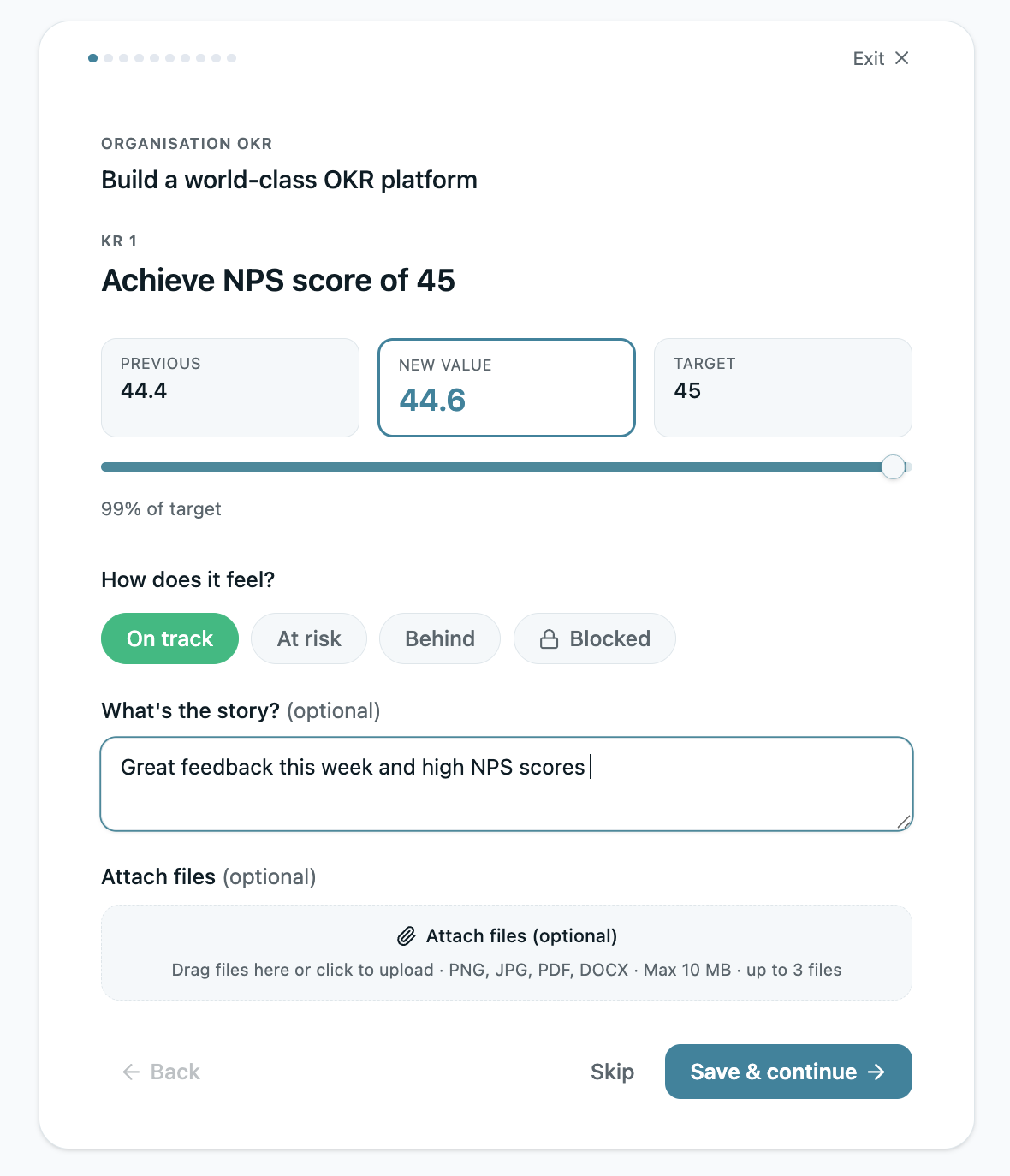The height and width of the screenshot is (1176, 1010).
Task: Click the Save & continue button
Action: click(x=788, y=1072)
